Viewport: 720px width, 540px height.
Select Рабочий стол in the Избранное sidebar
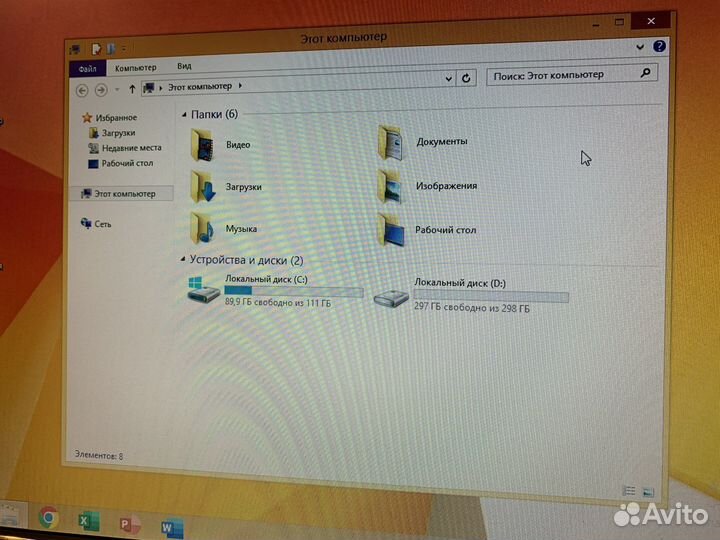pyautogui.click(x=126, y=163)
